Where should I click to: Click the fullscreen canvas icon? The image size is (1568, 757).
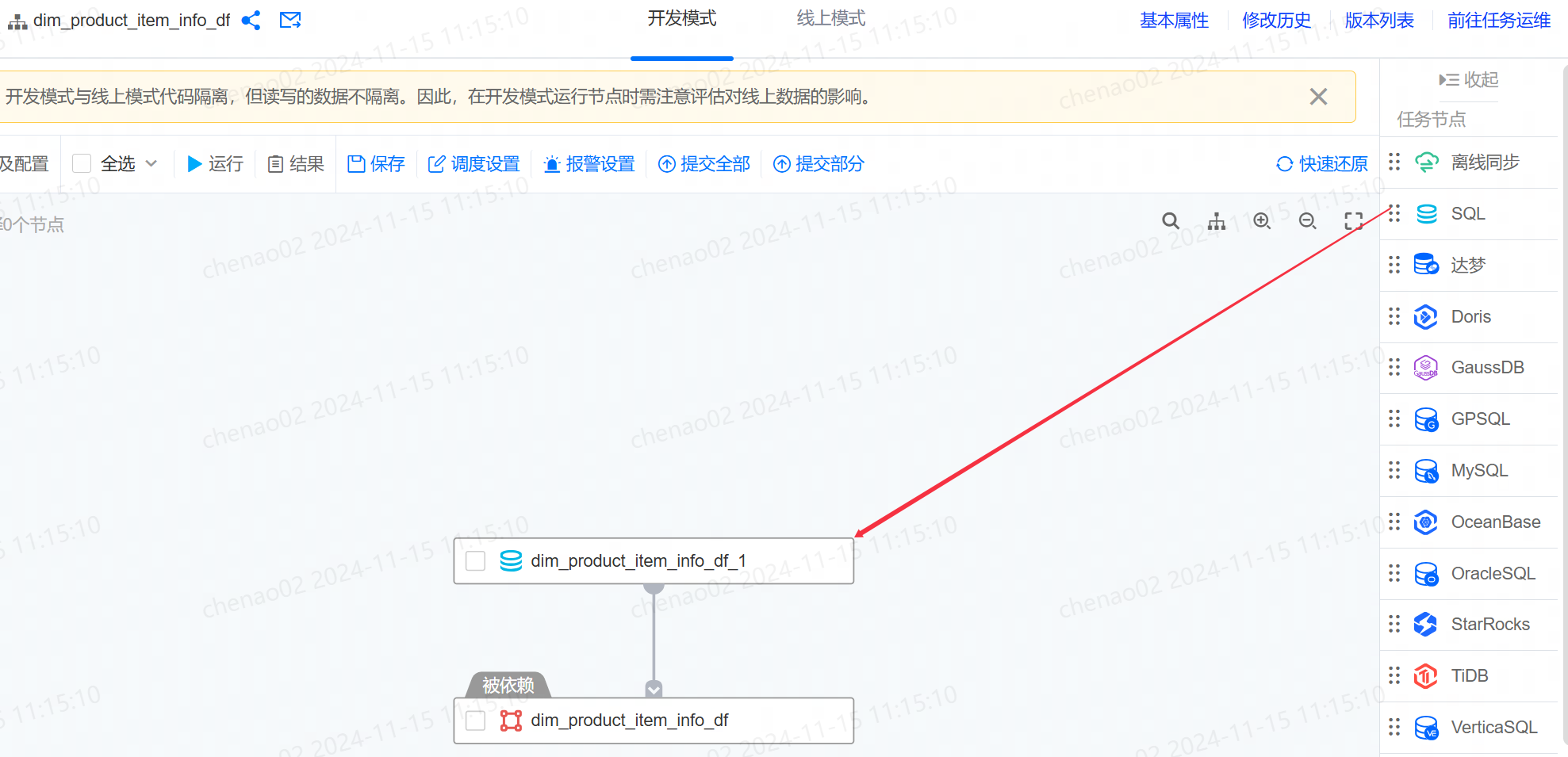1354,221
